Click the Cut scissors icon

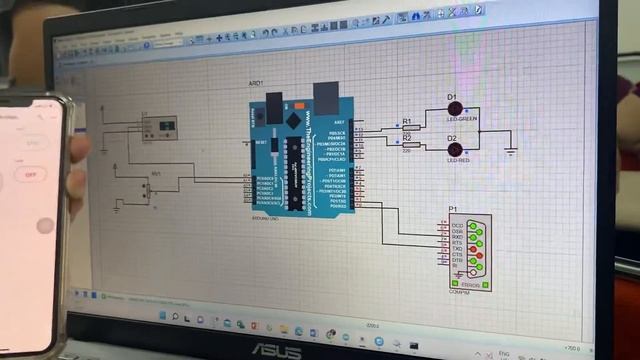point(286,31)
